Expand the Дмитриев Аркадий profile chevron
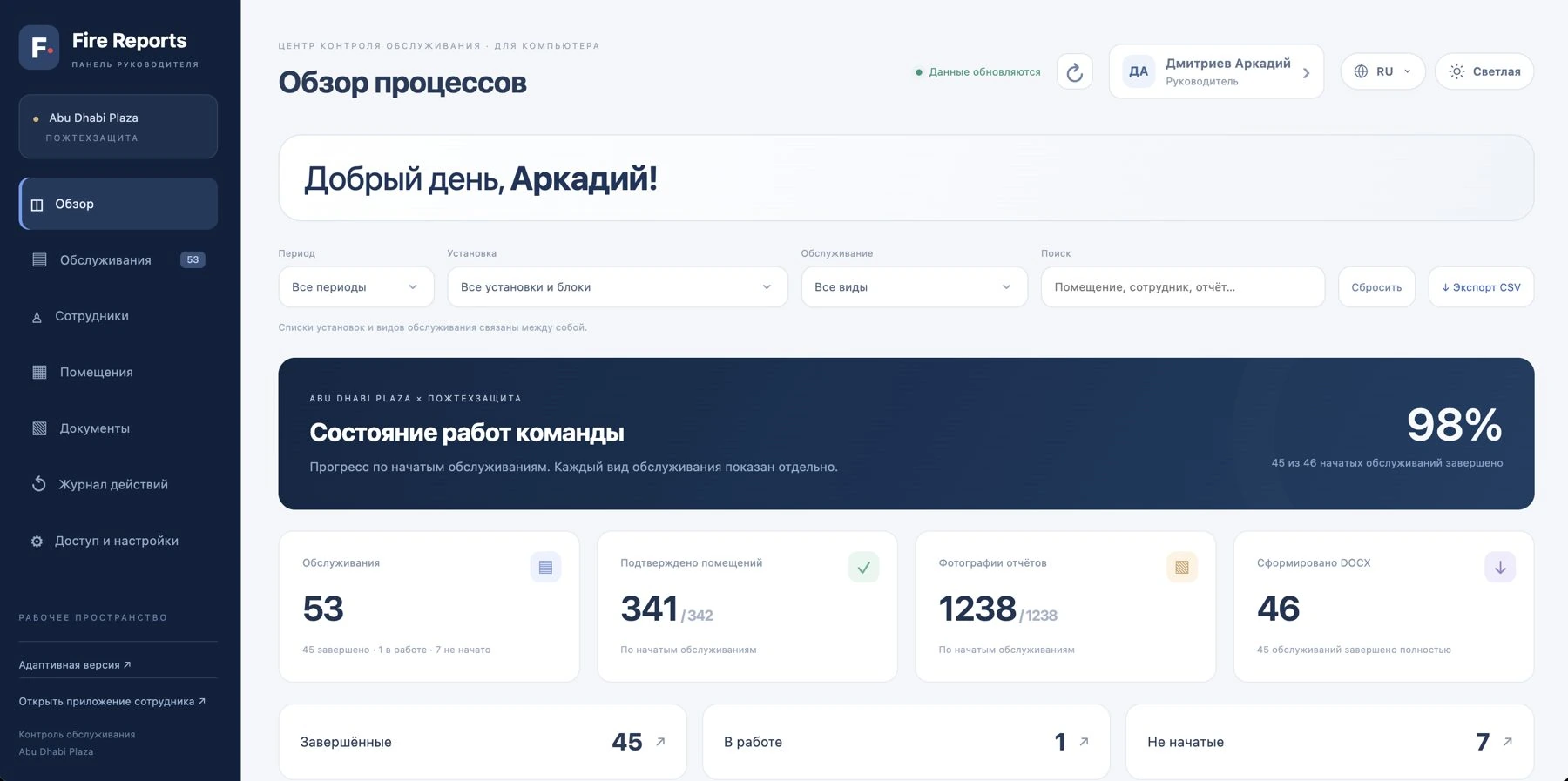 tap(1306, 73)
